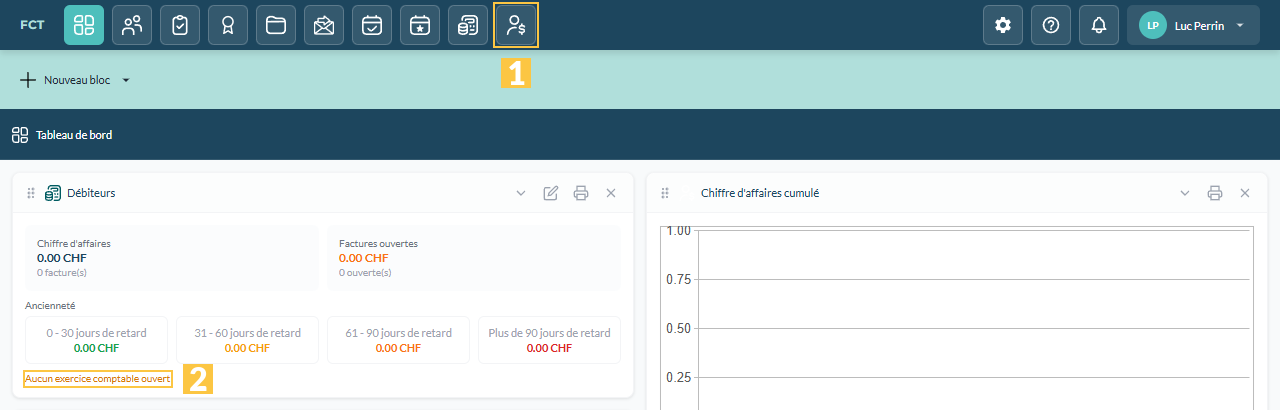Screen dimensions: 1280x410
Task: Open the dashboard grid icon in top bar
Action: 84,25
